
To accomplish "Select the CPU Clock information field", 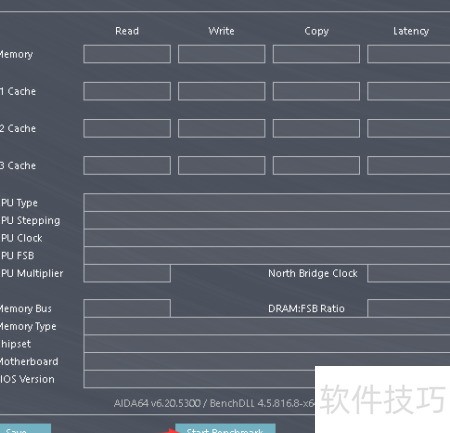I will pos(267,238).
